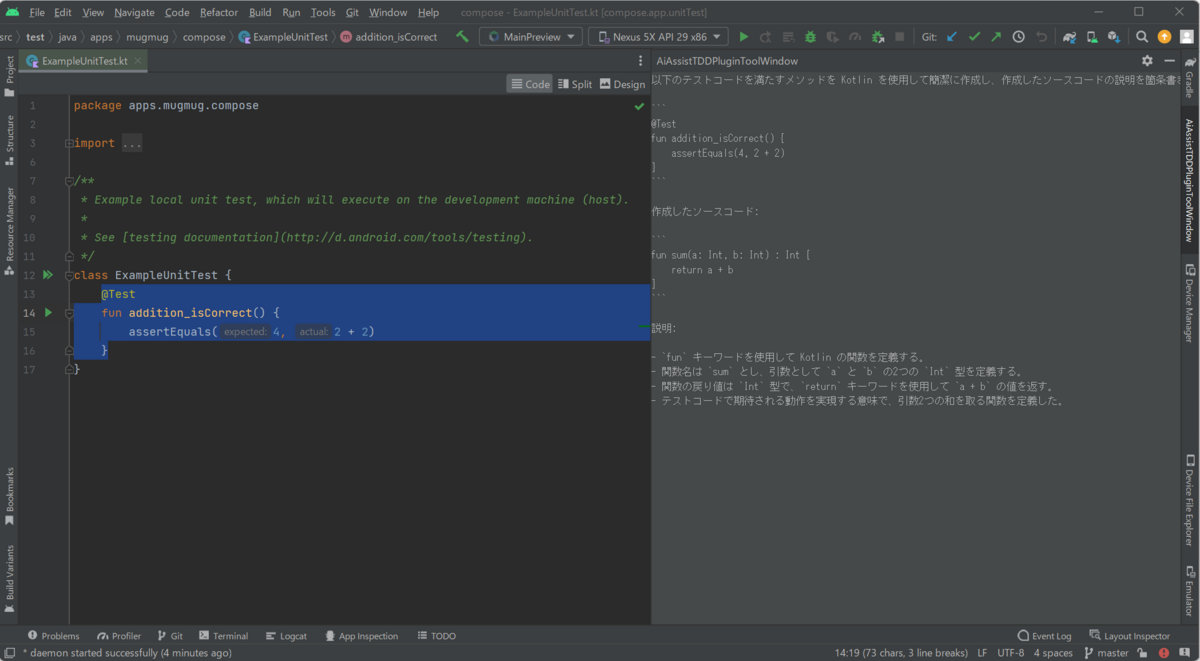1200x661 pixels.
Task: Click the Android Studio logo icon
Action: point(12,12)
